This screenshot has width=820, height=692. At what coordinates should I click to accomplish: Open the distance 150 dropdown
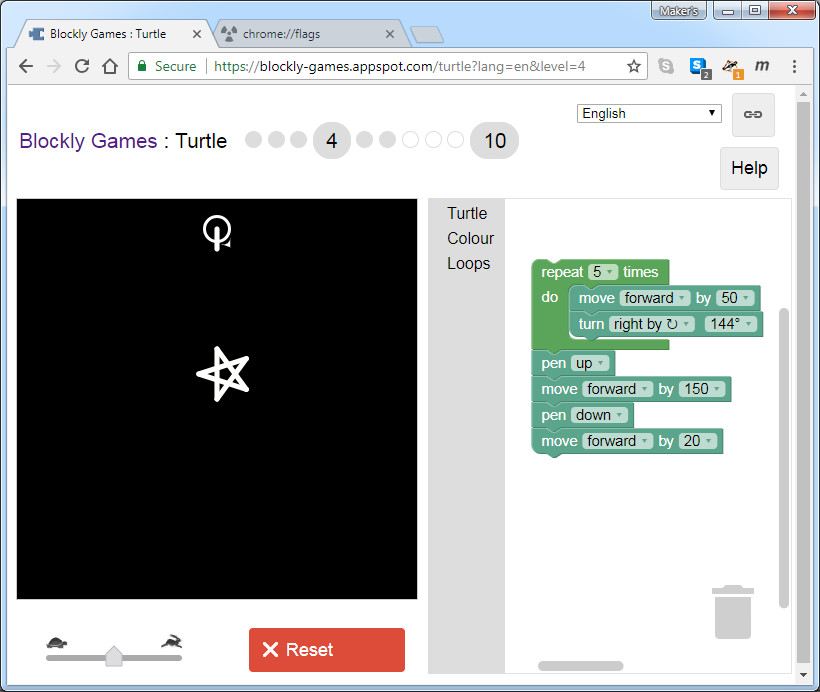coord(702,389)
